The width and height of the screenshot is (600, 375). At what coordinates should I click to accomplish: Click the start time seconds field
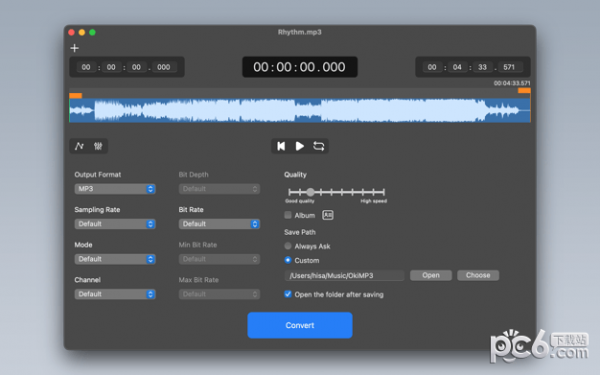coord(136,67)
